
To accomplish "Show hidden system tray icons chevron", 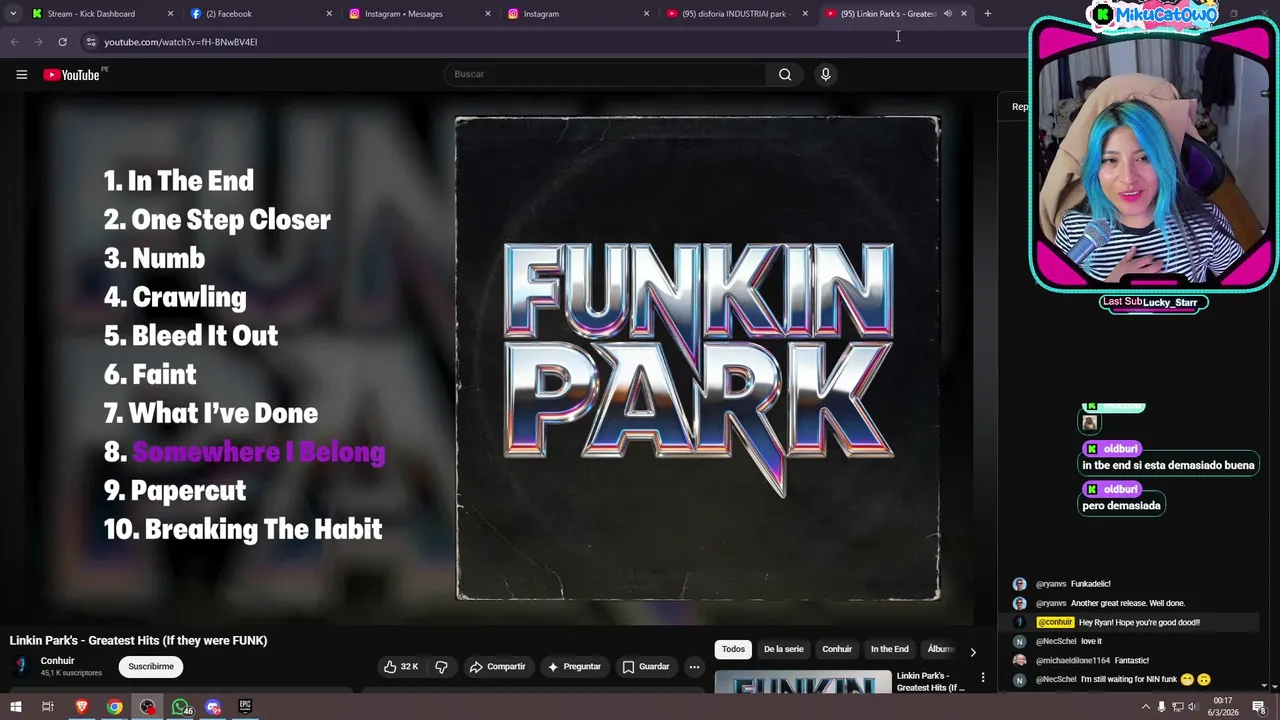I will pyautogui.click(x=1145, y=707).
